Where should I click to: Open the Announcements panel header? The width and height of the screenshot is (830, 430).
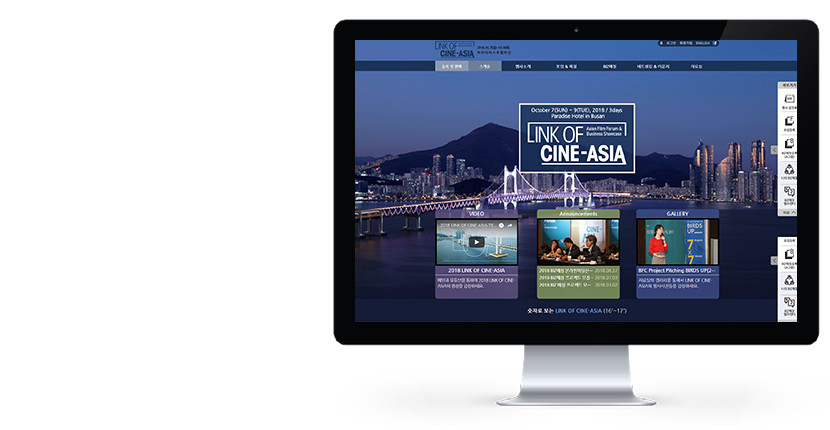click(577, 213)
